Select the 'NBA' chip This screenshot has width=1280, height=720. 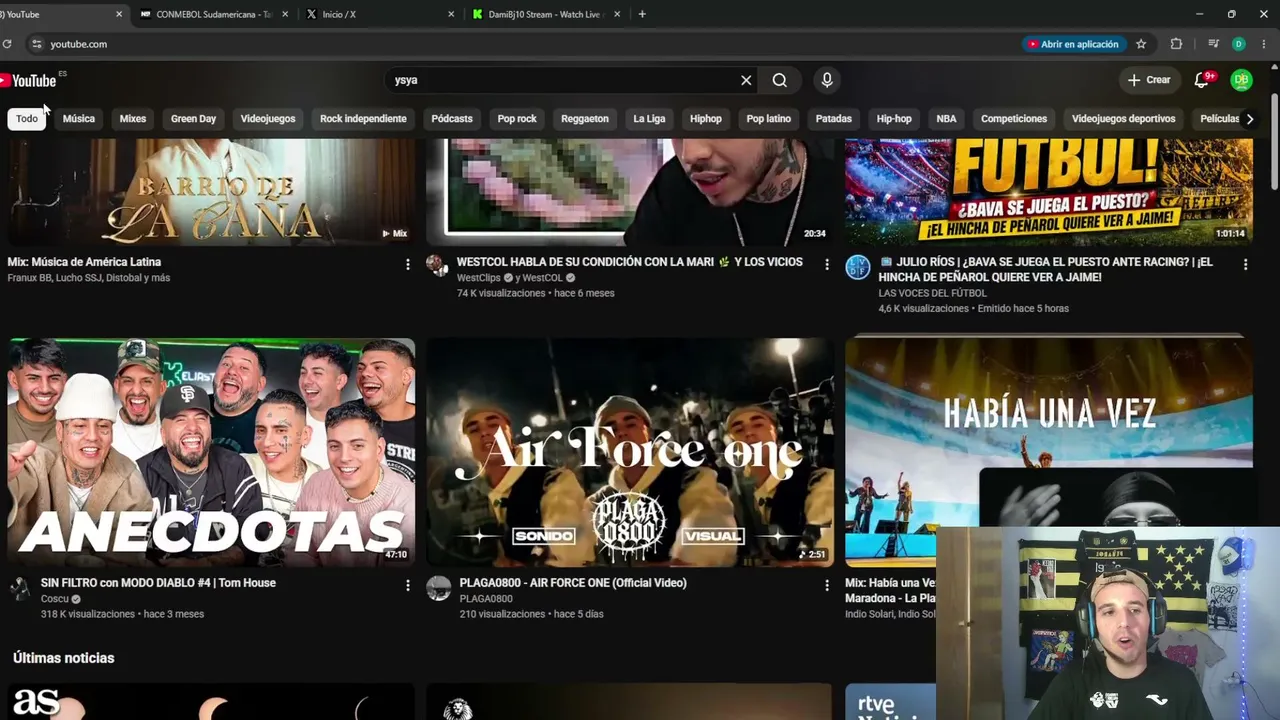click(x=946, y=119)
